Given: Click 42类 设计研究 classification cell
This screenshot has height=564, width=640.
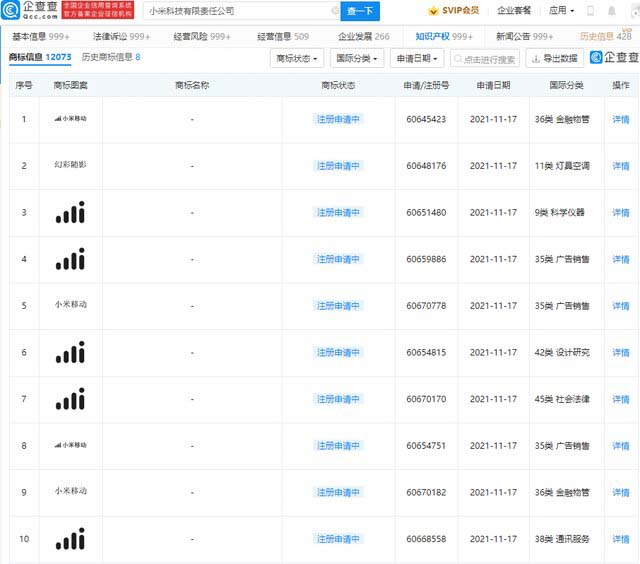Looking at the screenshot, I should 562,353.
